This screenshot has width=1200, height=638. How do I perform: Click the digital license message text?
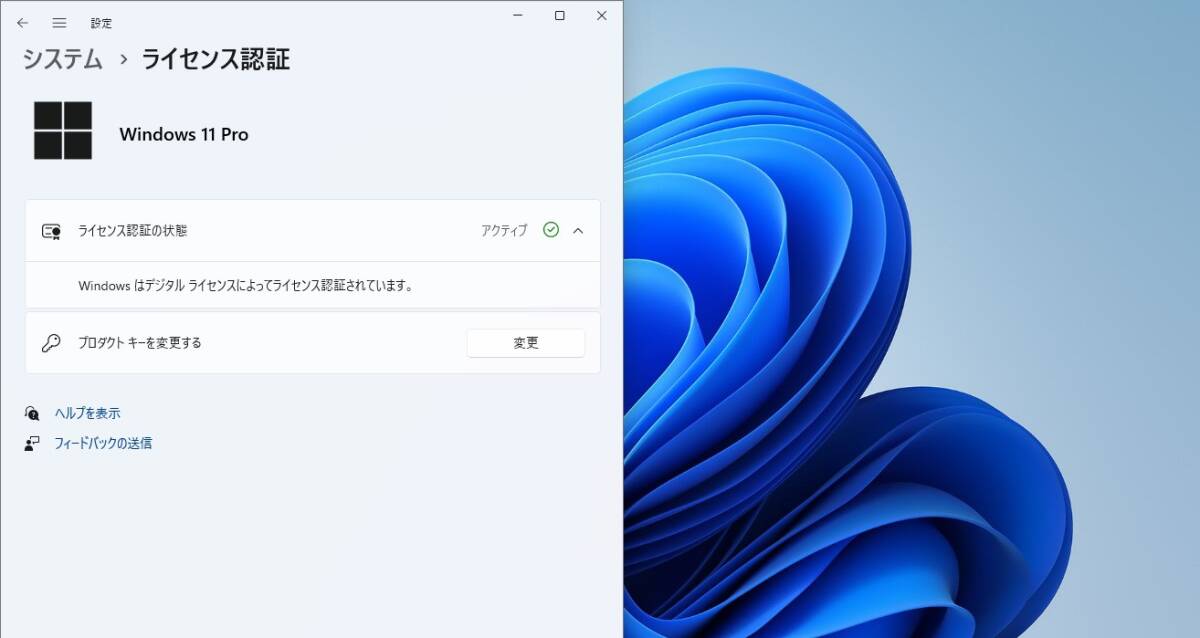246,285
